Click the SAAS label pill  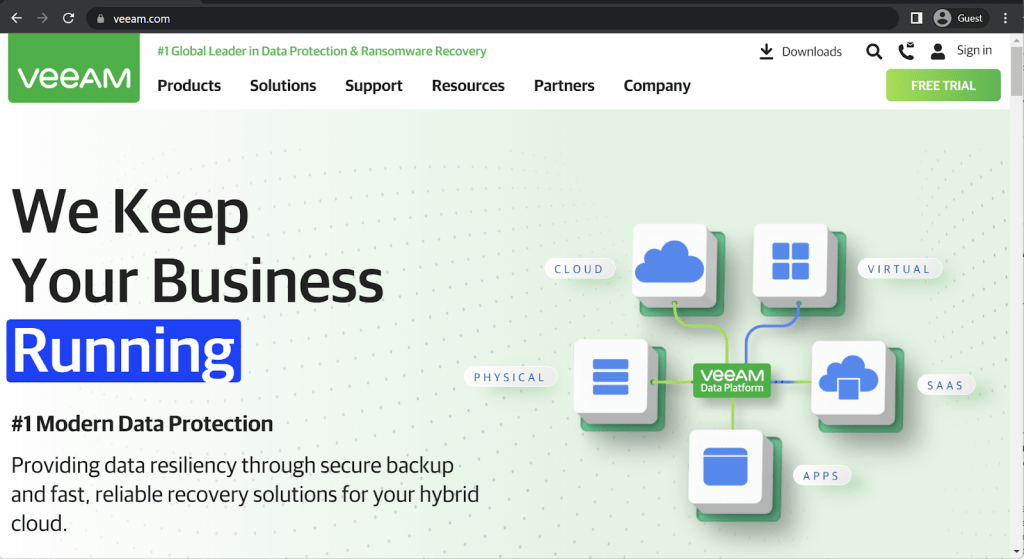click(x=945, y=385)
